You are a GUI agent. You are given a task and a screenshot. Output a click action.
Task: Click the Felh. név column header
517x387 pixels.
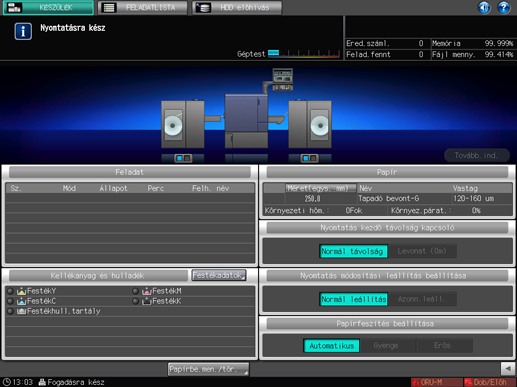coord(211,188)
